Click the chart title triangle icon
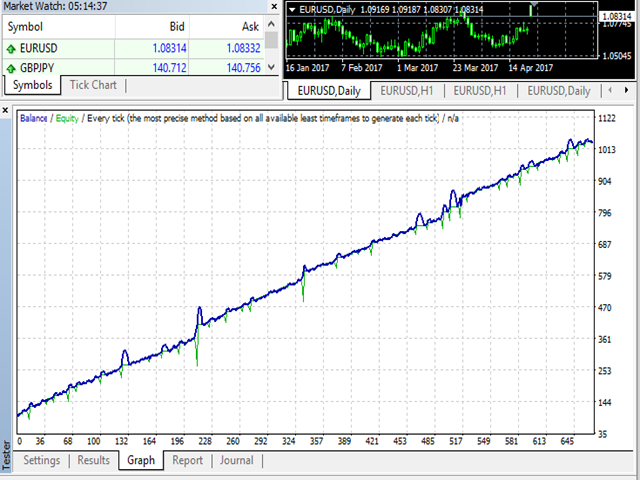Viewport: 640px width, 480px height. [x=292, y=10]
